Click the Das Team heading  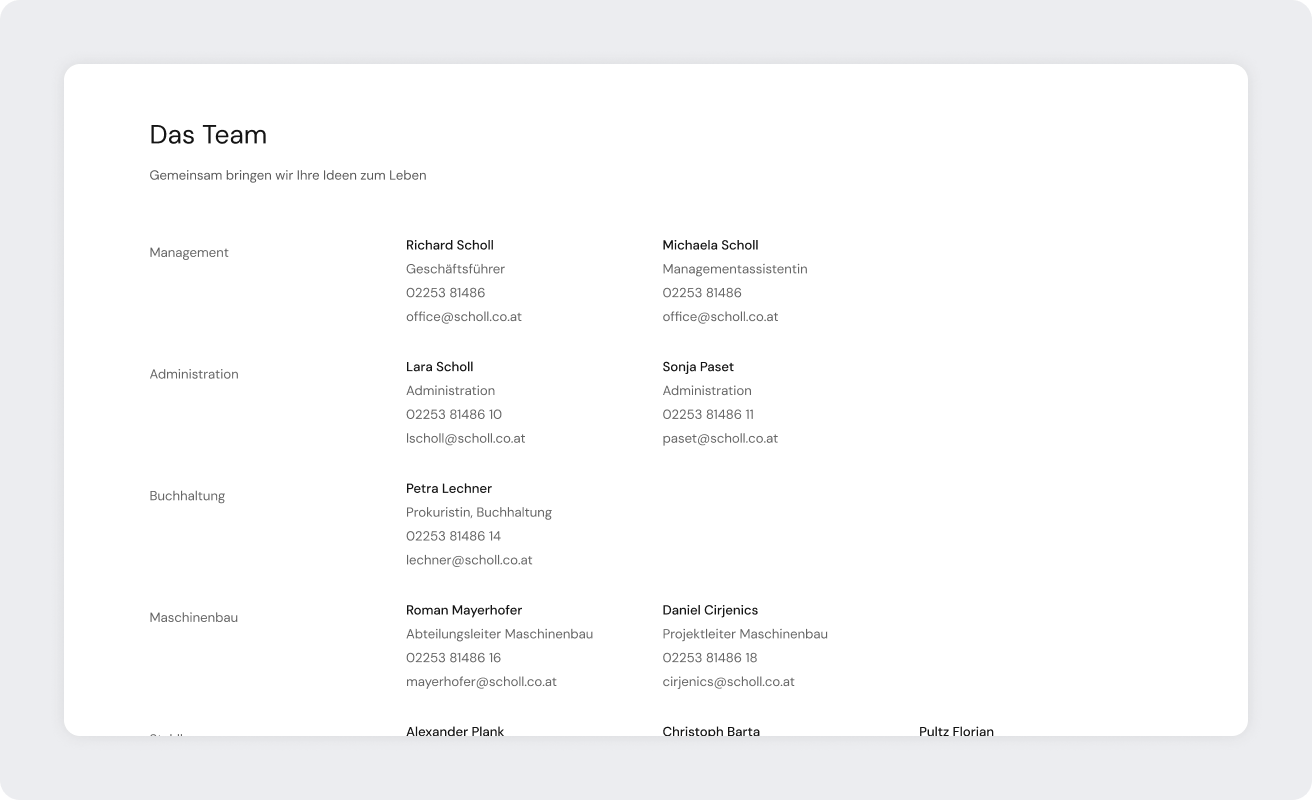[208, 135]
